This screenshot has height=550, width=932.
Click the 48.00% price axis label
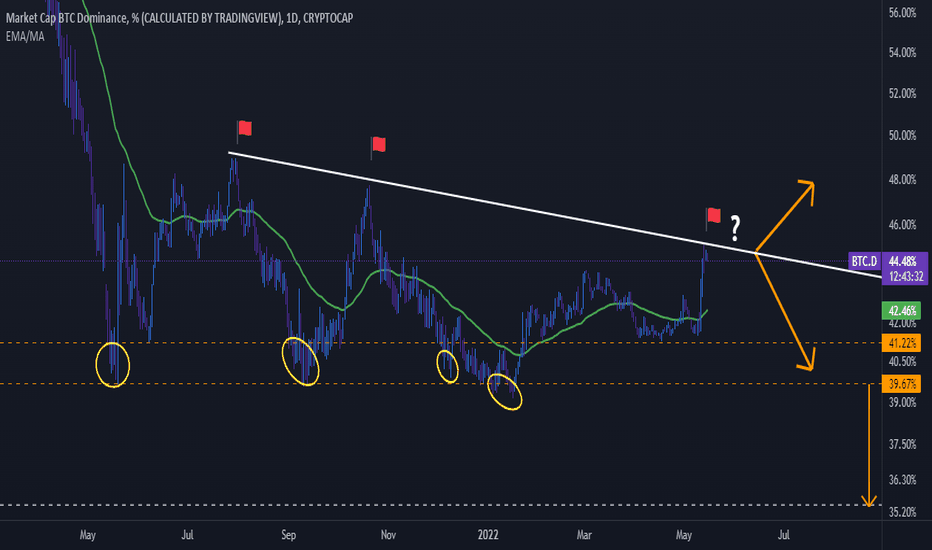pos(902,180)
